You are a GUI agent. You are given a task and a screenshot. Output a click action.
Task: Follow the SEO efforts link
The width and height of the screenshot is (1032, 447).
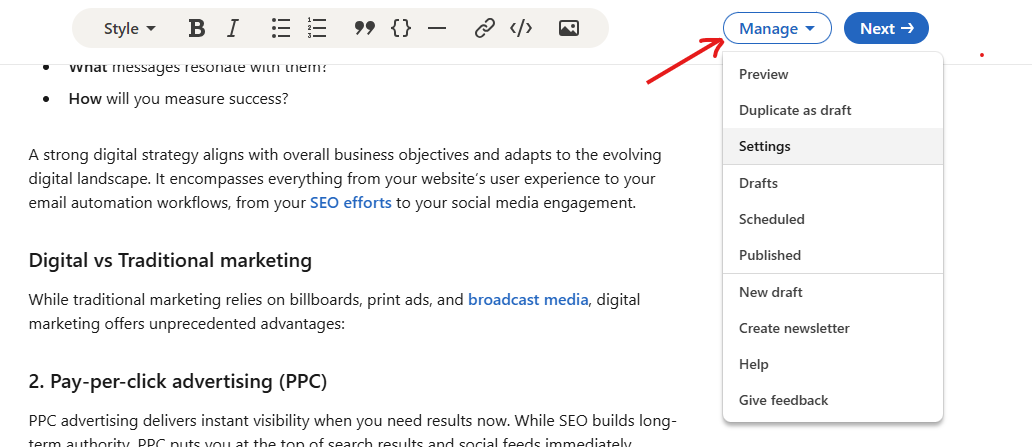351,203
